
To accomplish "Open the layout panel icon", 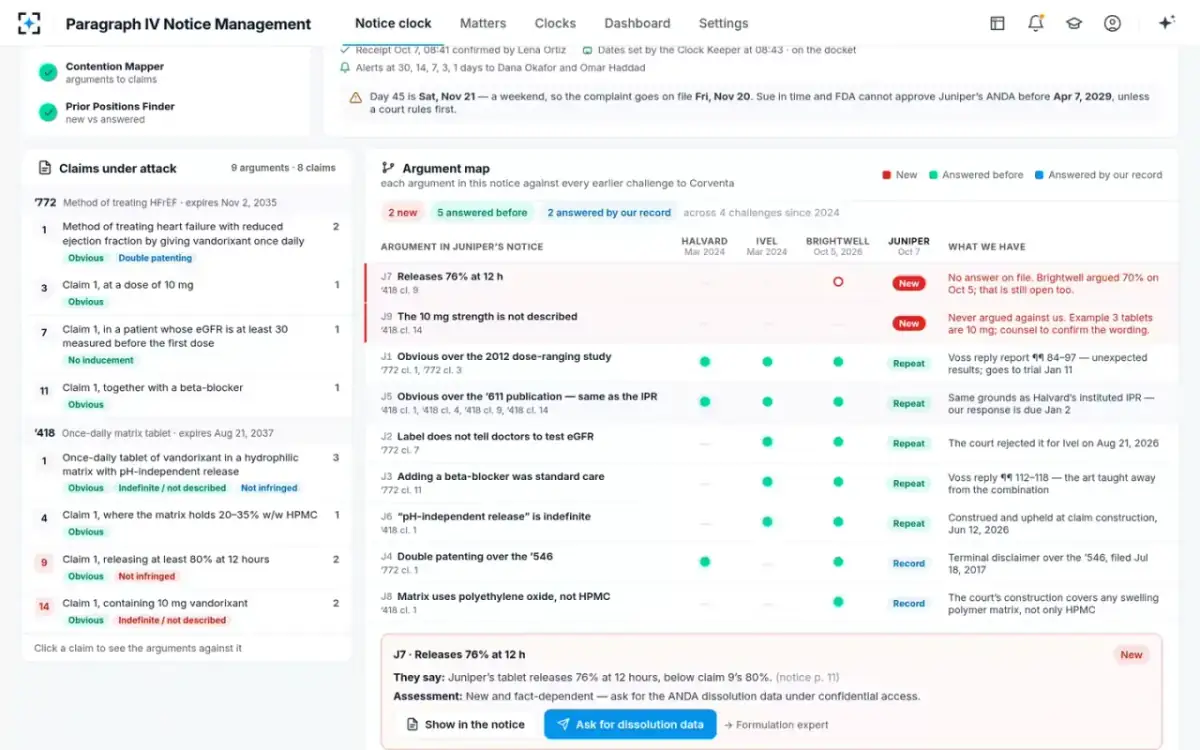I will (997, 23).
